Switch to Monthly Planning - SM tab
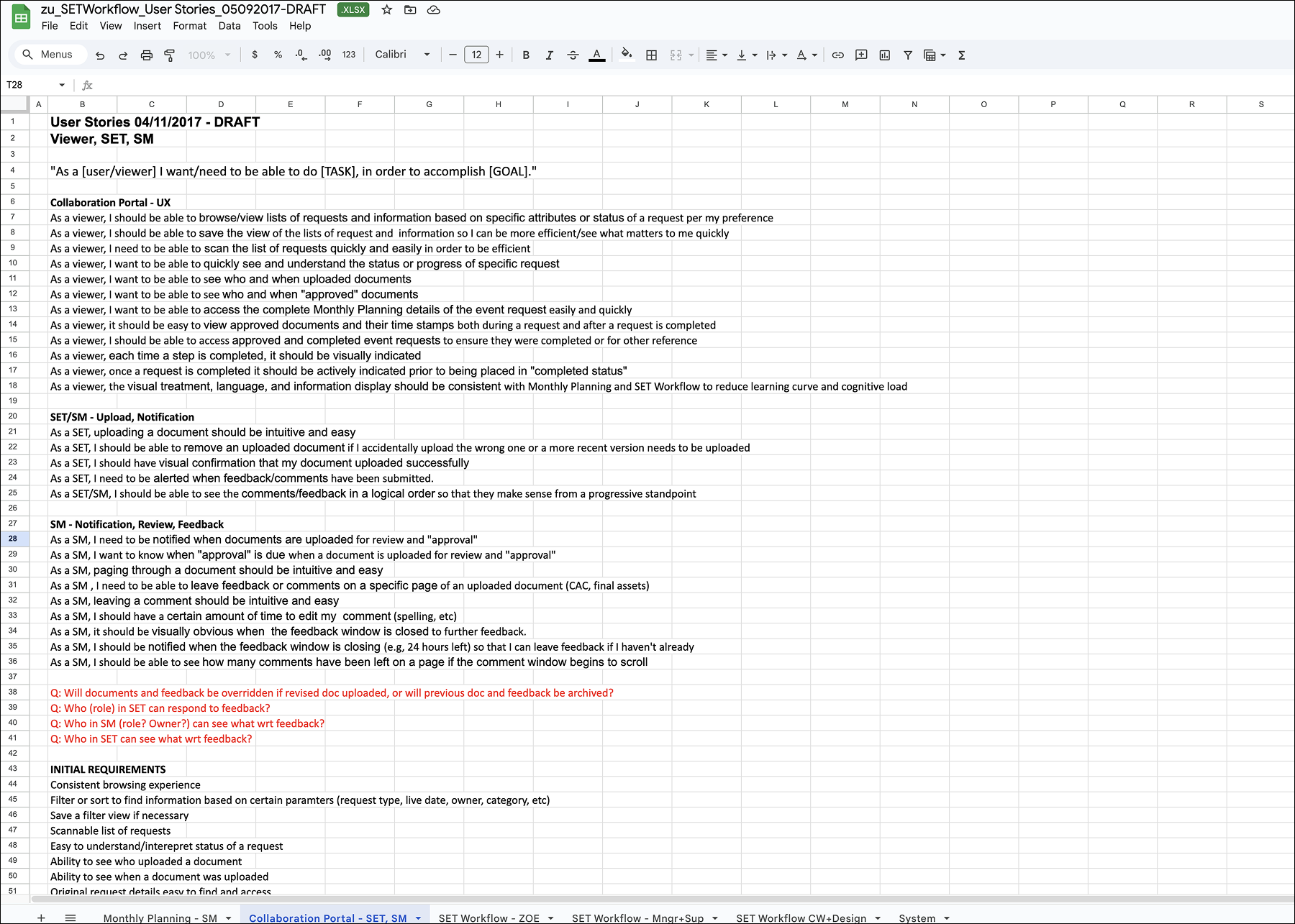Image resolution: width=1295 pixels, height=924 pixels. coord(160,918)
